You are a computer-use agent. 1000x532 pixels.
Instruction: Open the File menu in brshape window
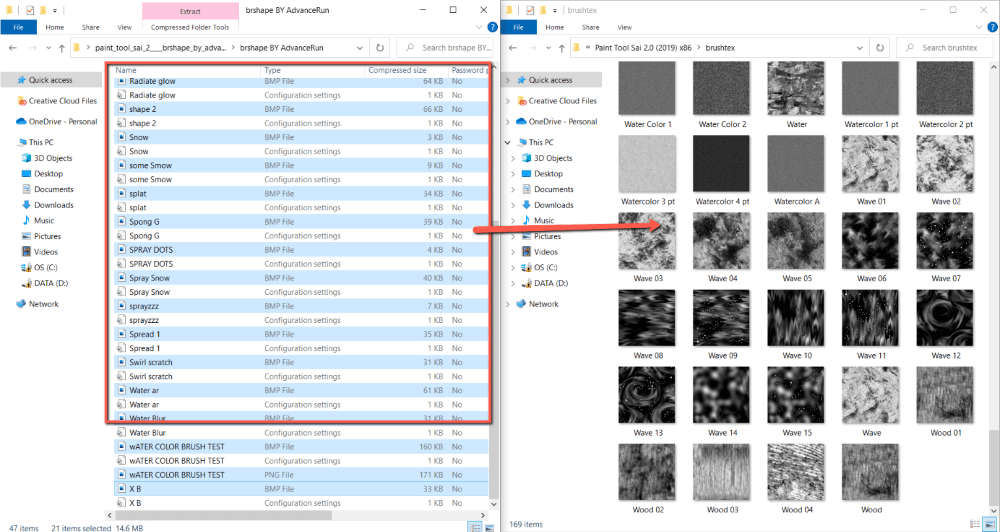click(x=18, y=27)
